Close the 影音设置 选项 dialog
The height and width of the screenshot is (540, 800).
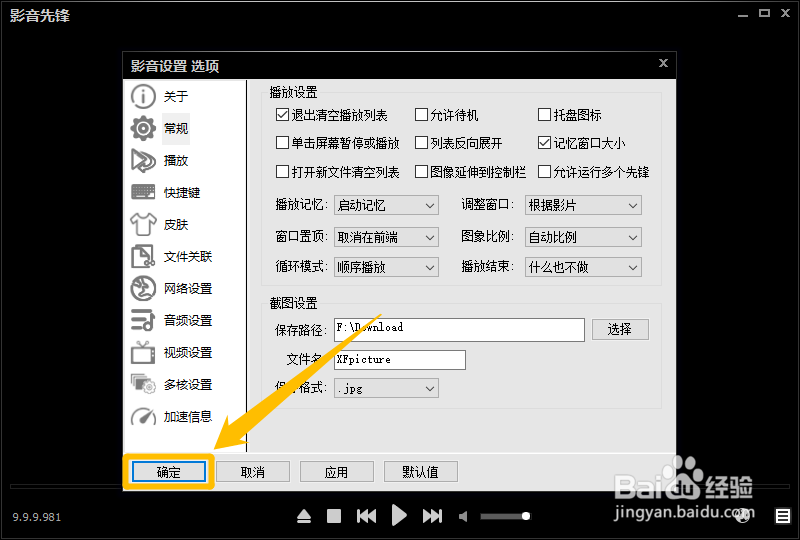pyautogui.click(x=663, y=63)
